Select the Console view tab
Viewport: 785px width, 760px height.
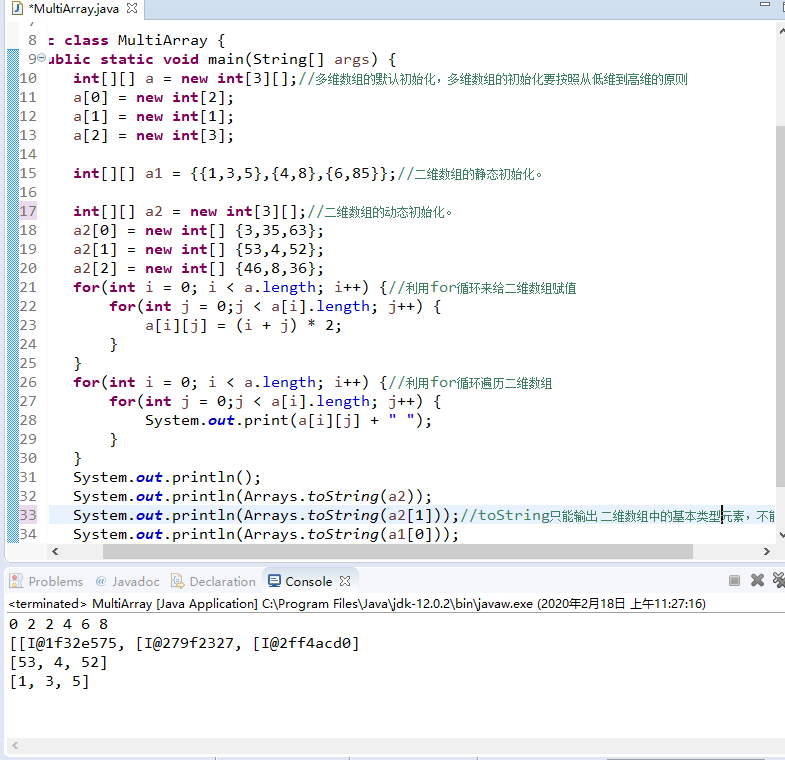pos(308,582)
